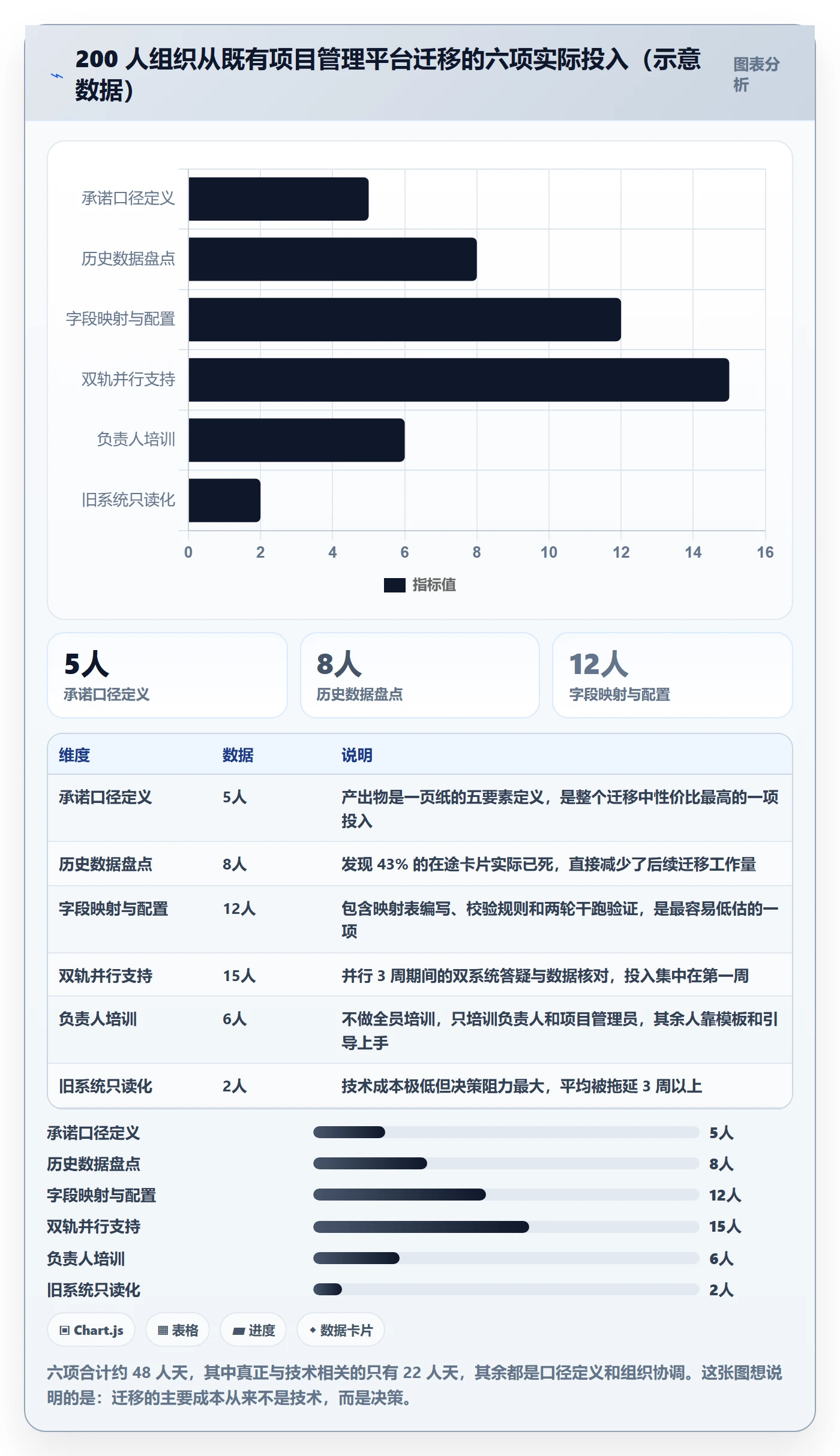Click the bar icon in 进度 chip

[238, 1331]
